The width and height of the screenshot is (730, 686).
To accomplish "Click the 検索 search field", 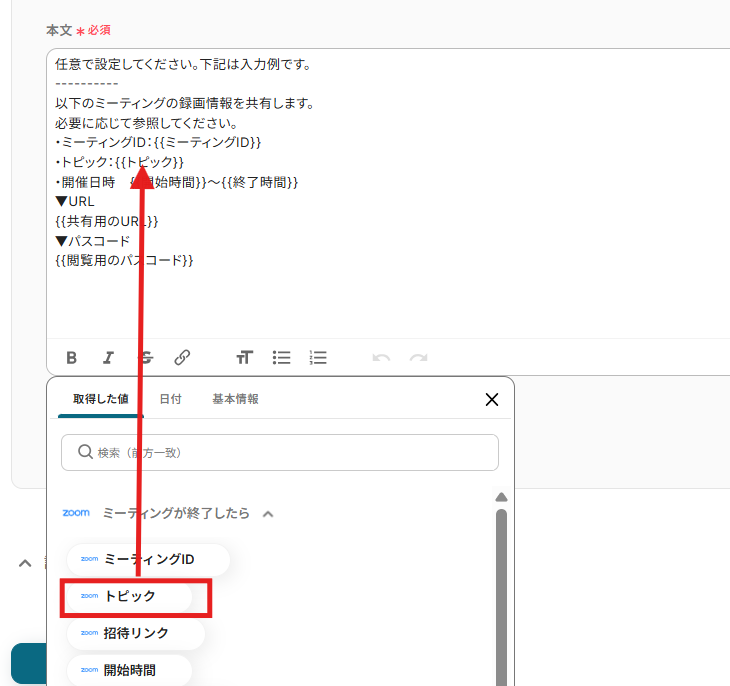I will click(280, 452).
